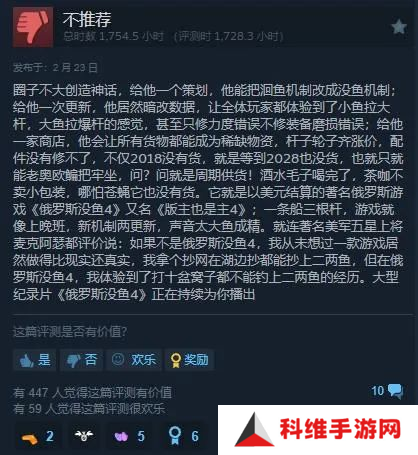Click the 59 人觉得这篇评测很欢乐 line
This screenshot has height=455, width=418.
[x=89, y=409]
